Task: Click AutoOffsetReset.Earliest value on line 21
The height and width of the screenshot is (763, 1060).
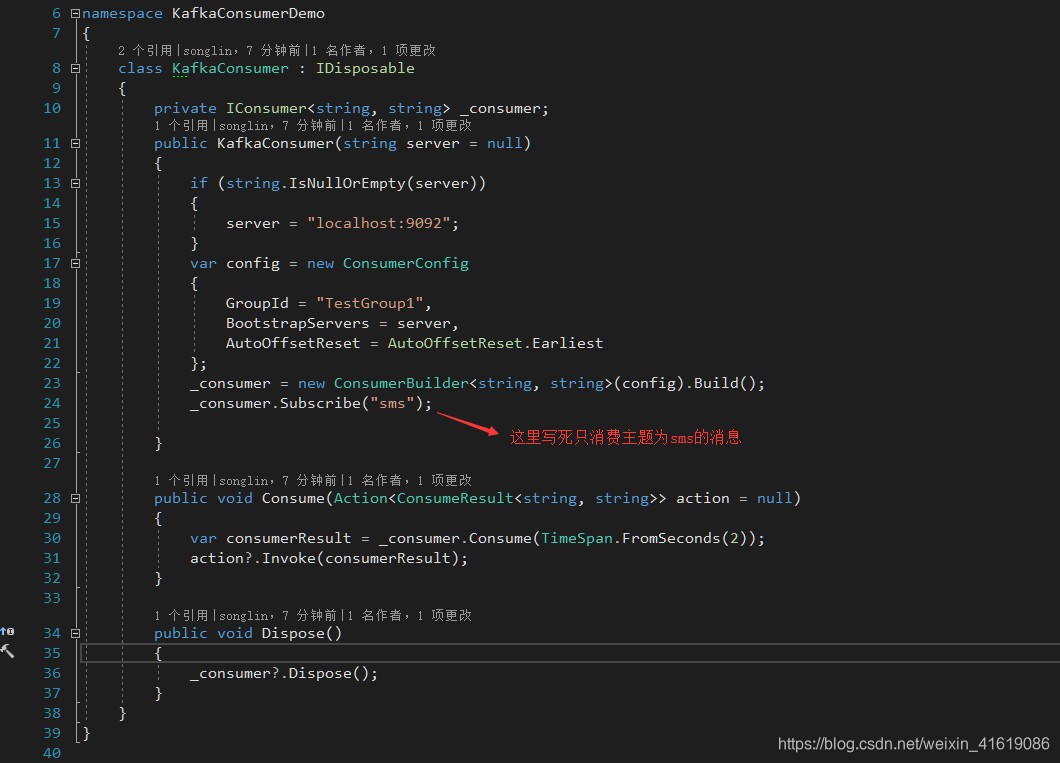Action: click(495, 343)
